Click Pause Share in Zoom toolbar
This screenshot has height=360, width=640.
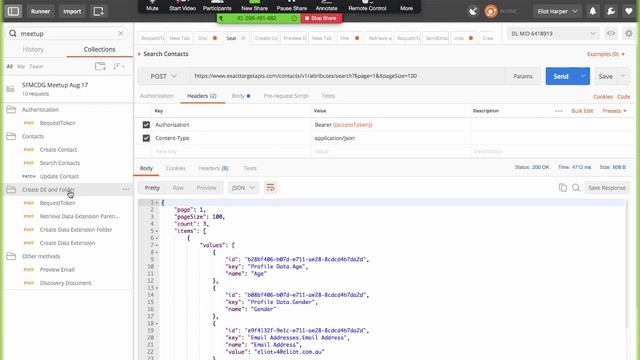[x=292, y=6]
